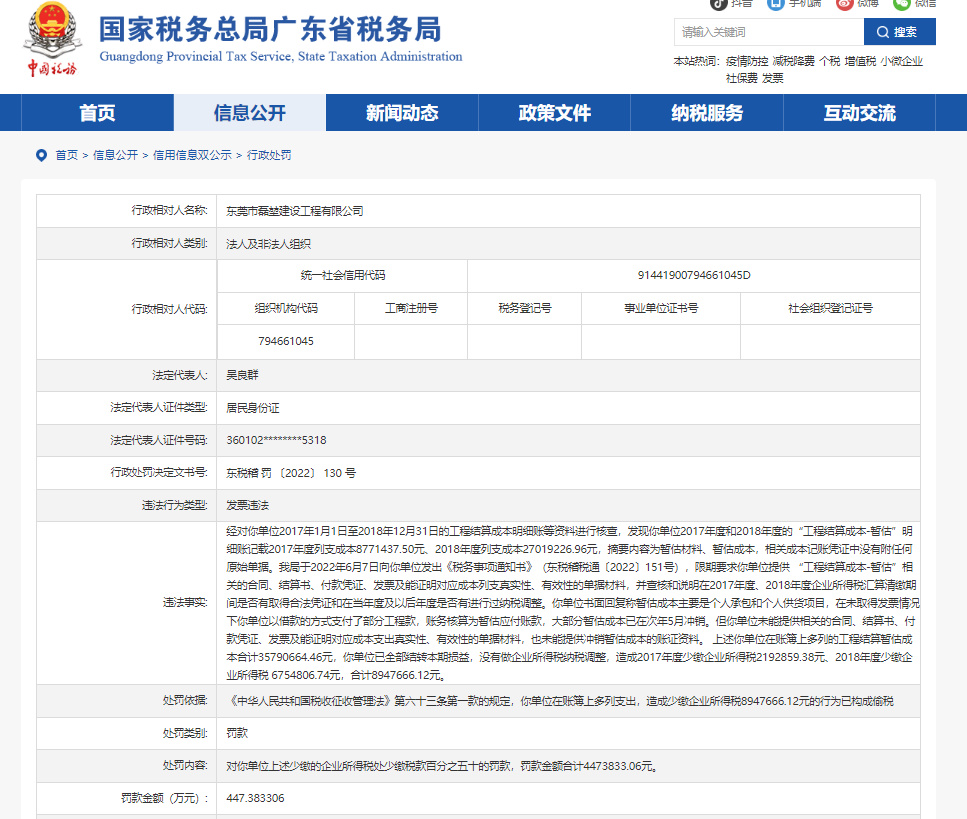Navigate to the 互动交流 tab

click(x=860, y=113)
